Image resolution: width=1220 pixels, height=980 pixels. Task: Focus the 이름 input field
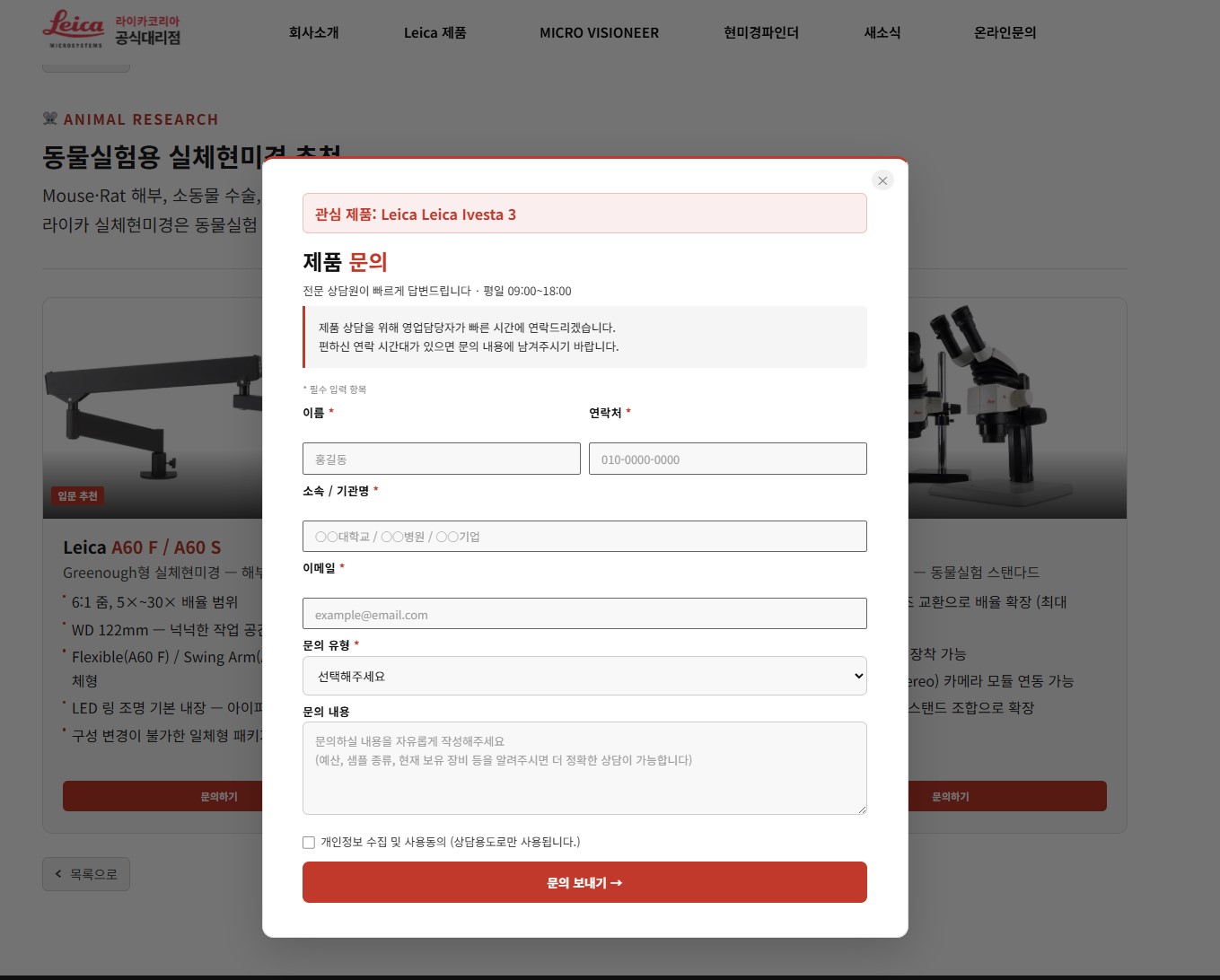[x=442, y=459]
